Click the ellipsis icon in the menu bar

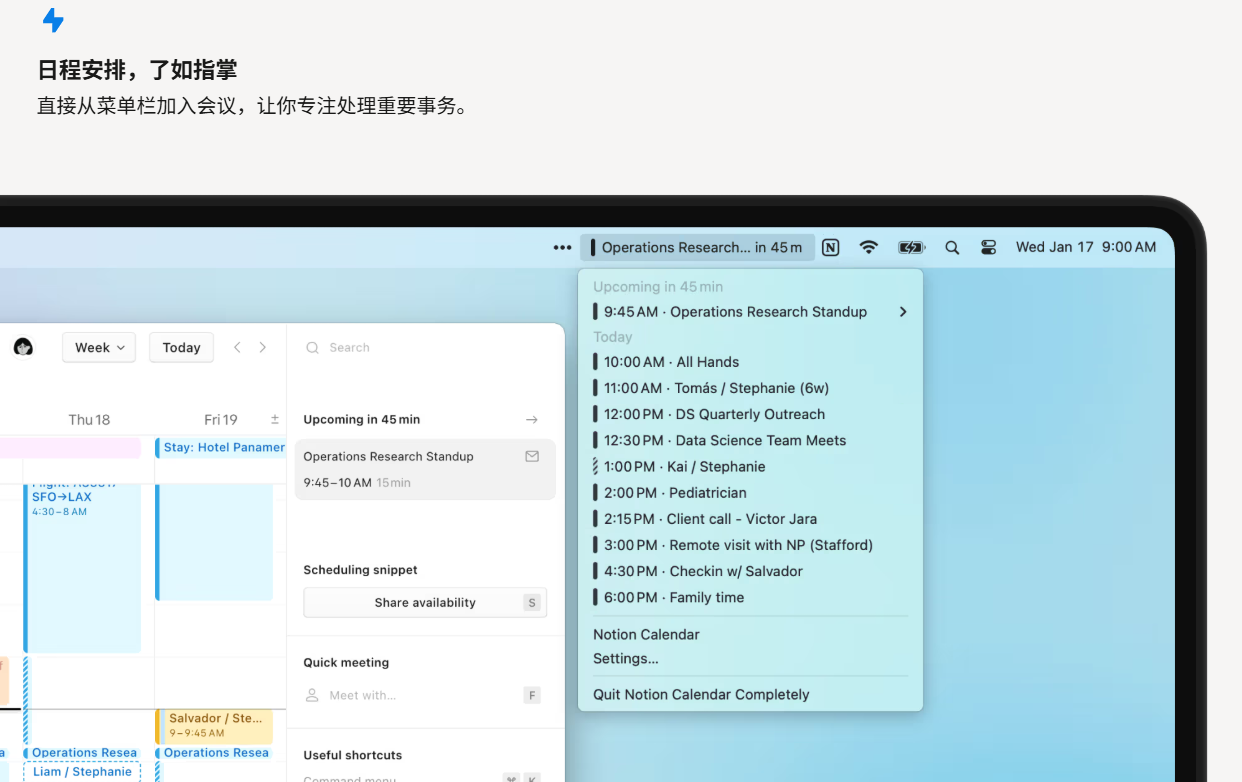point(561,247)
